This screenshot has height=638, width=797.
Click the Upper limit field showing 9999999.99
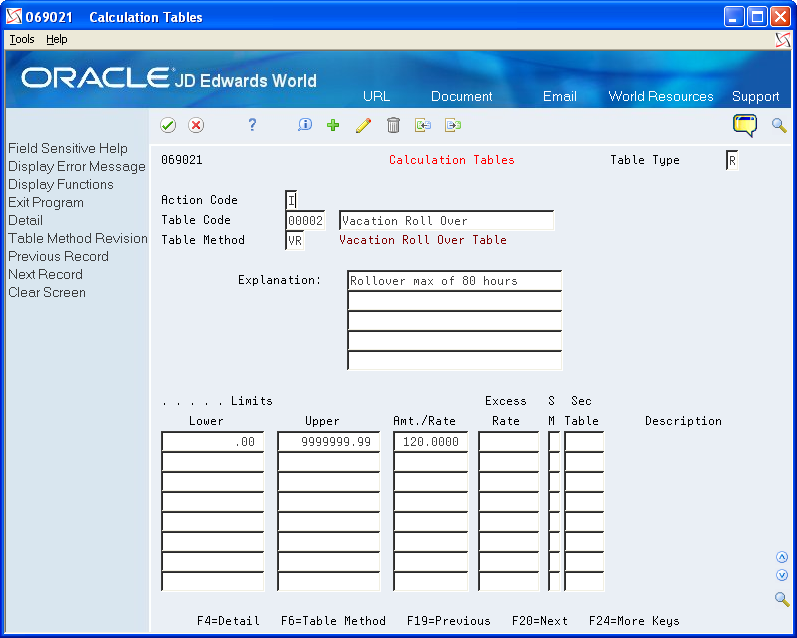(x=329, y=442)
